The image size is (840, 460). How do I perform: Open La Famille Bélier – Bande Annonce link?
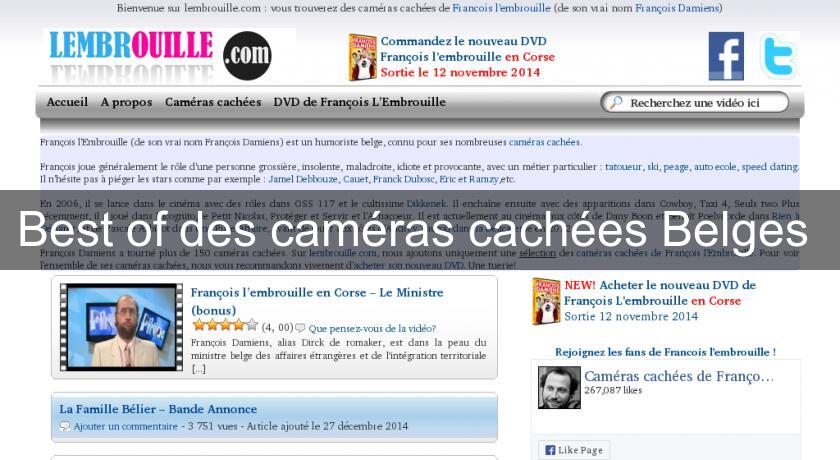point(158,409)
